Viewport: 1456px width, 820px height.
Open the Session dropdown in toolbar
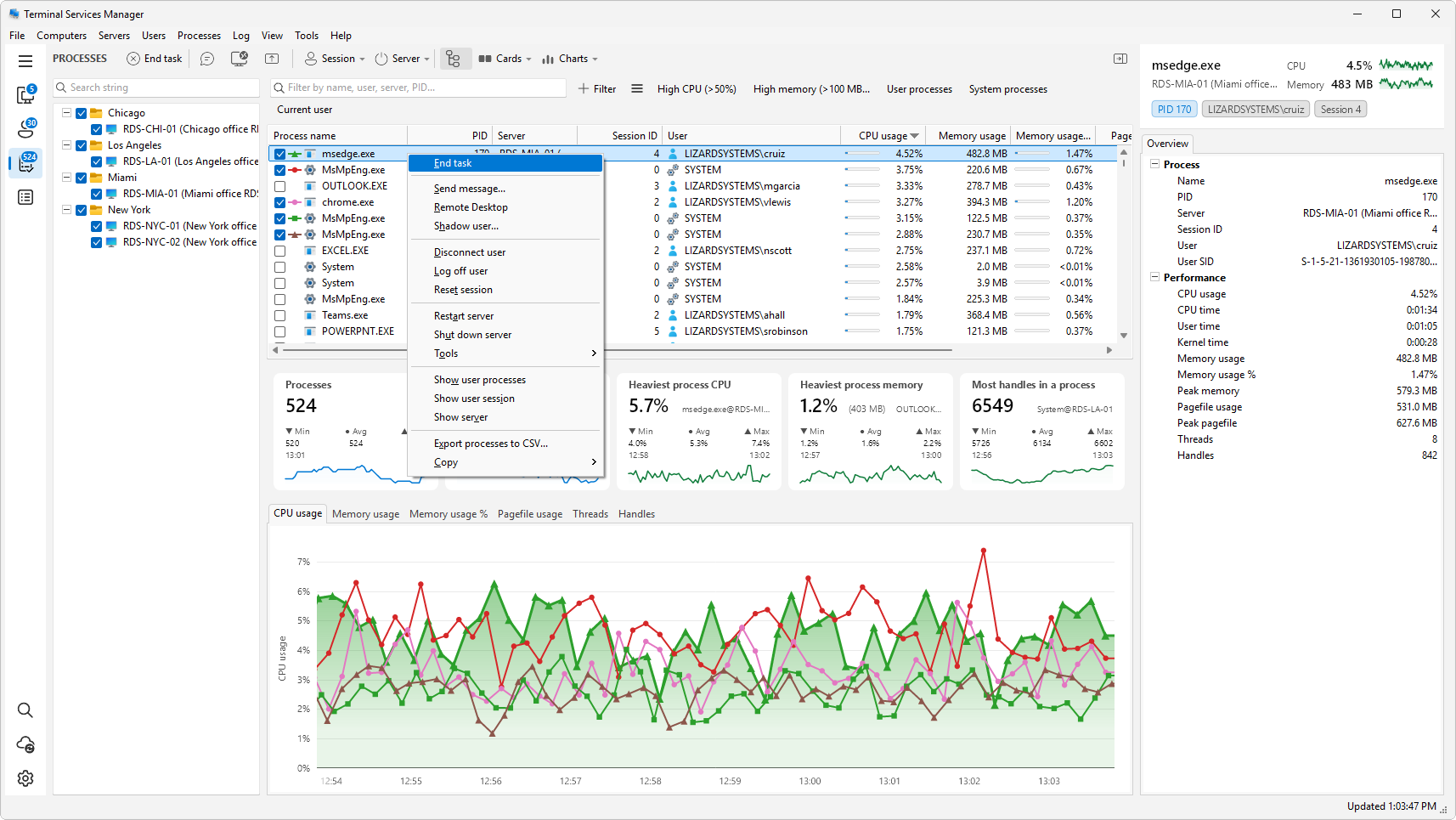[x=335, y=59]
